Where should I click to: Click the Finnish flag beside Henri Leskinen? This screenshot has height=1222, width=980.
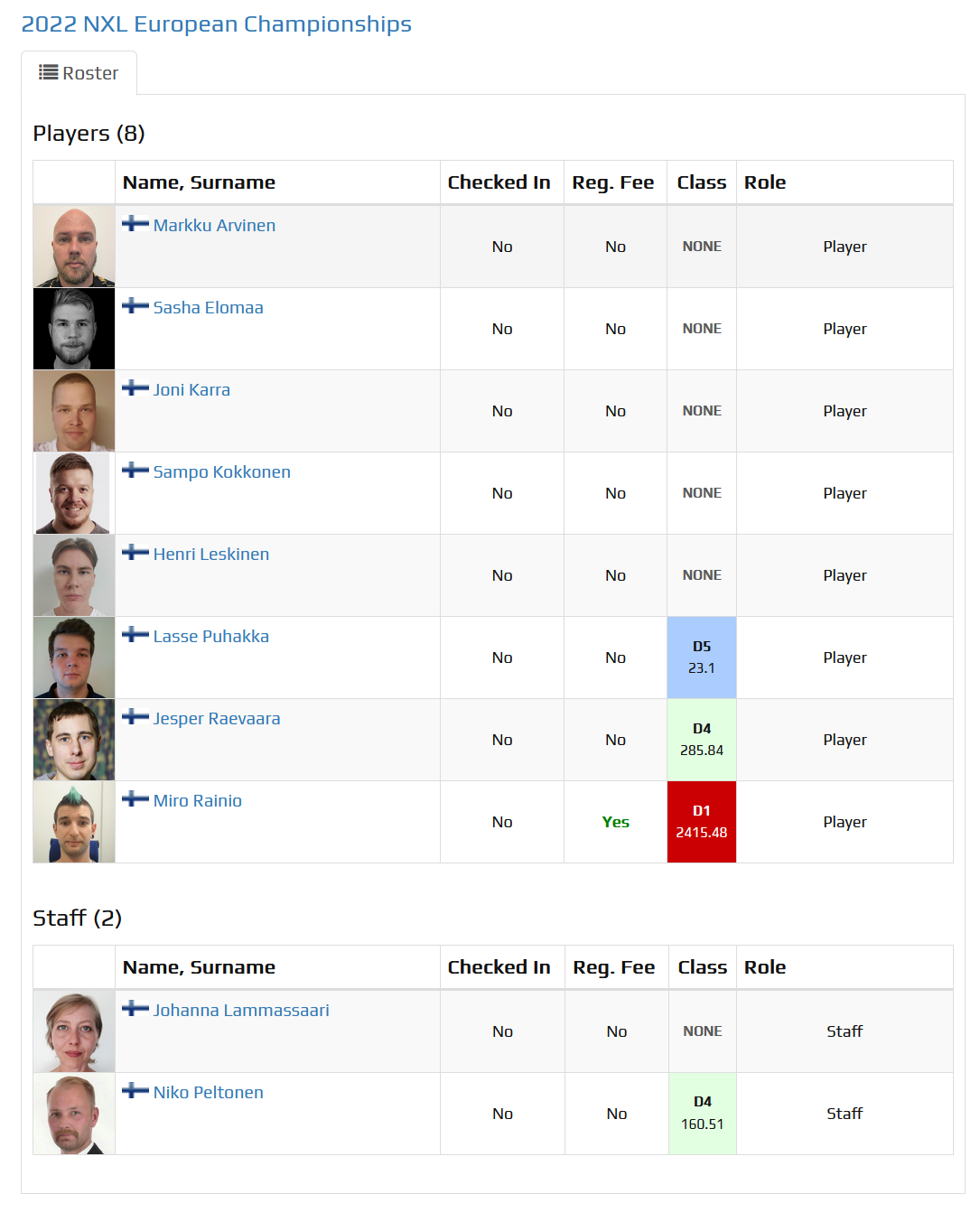click(135, 553)
